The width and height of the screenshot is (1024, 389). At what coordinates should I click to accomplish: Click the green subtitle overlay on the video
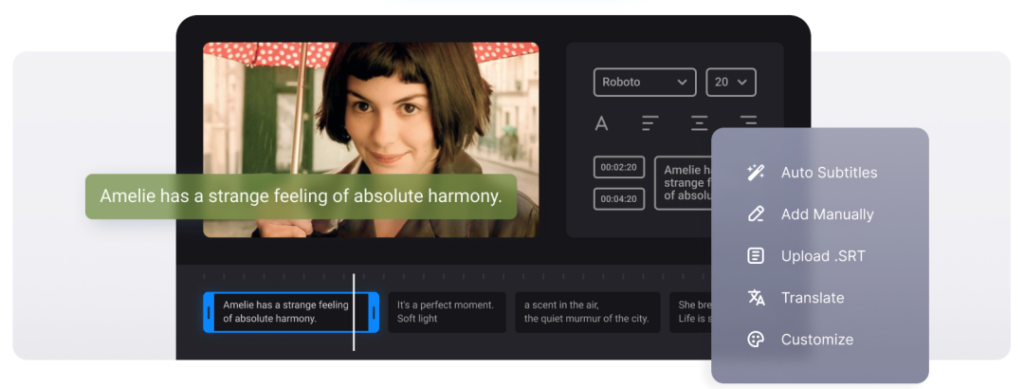point(301,196)
